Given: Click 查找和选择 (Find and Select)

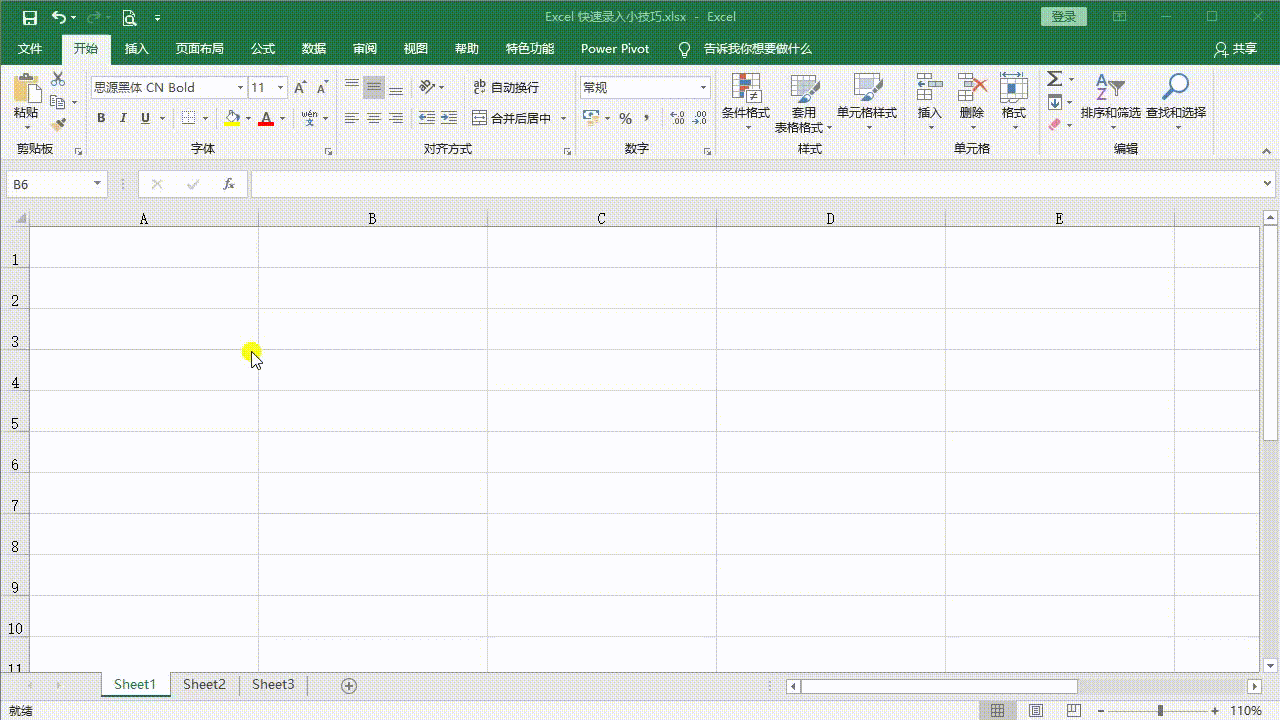Looking at the screenshot, I should 1176,100.
